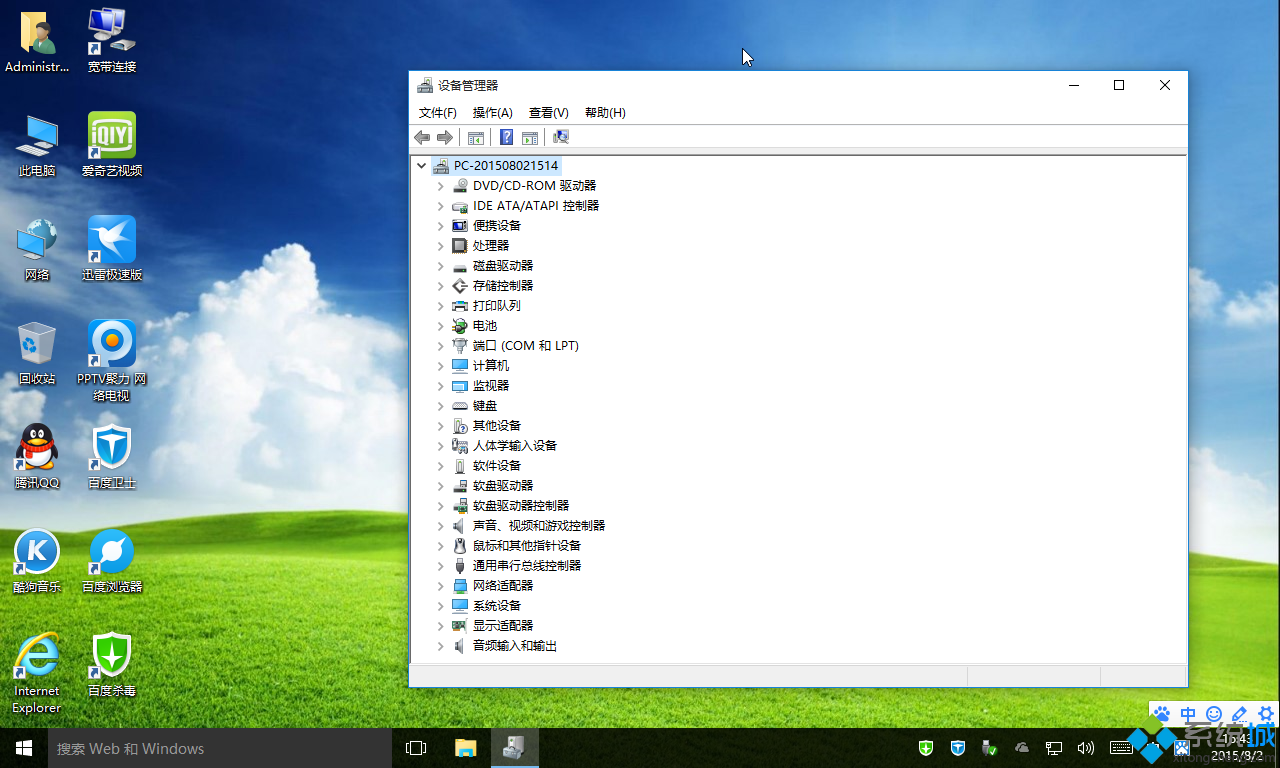This screenshot has height=768, width=1280.
Task: Click the Show/Hide console tree icon
Action: pyautogui.click(x=475, y=137)
